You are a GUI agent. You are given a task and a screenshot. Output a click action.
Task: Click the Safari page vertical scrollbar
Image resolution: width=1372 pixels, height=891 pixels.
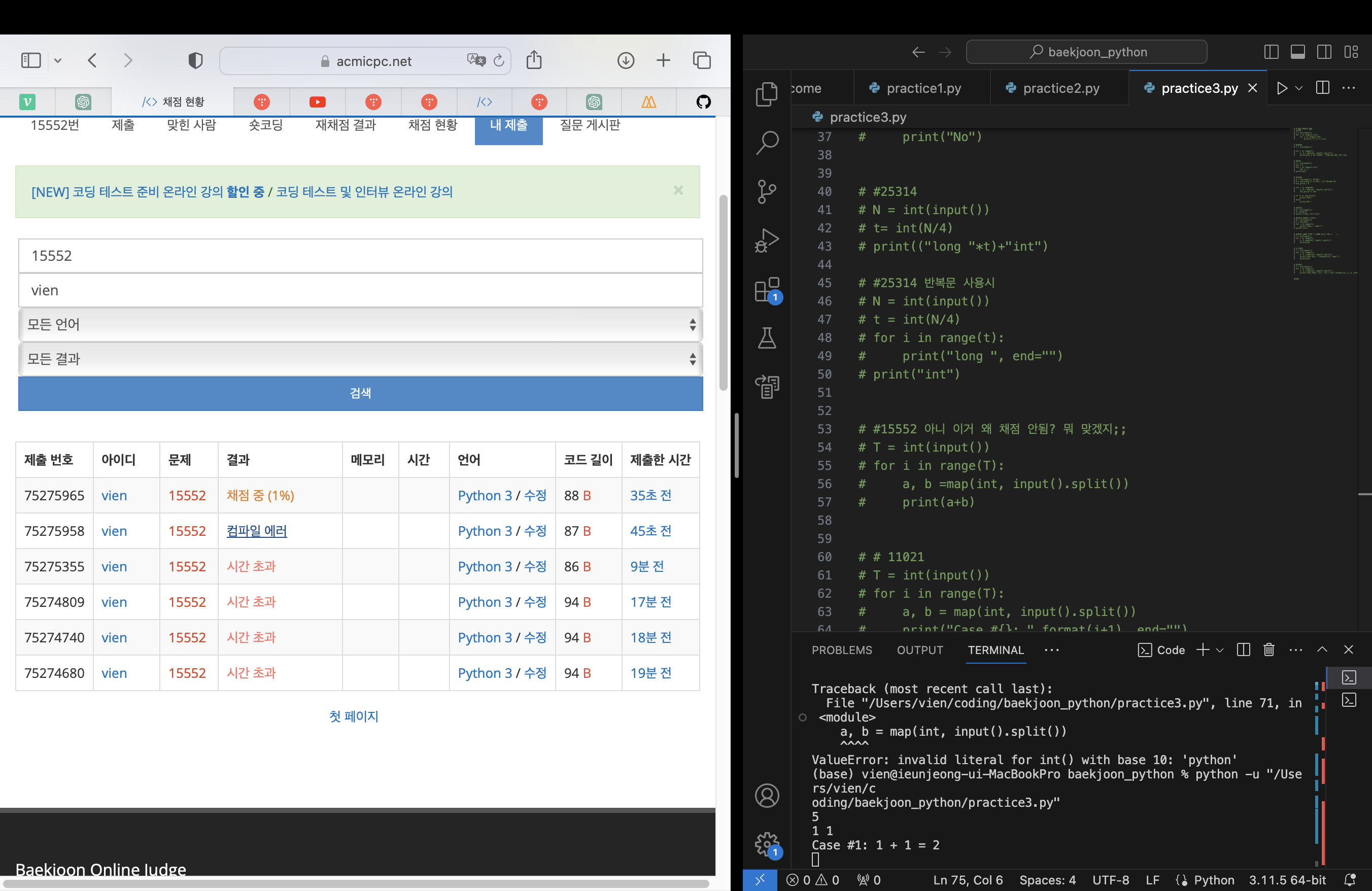coord(723,294)
